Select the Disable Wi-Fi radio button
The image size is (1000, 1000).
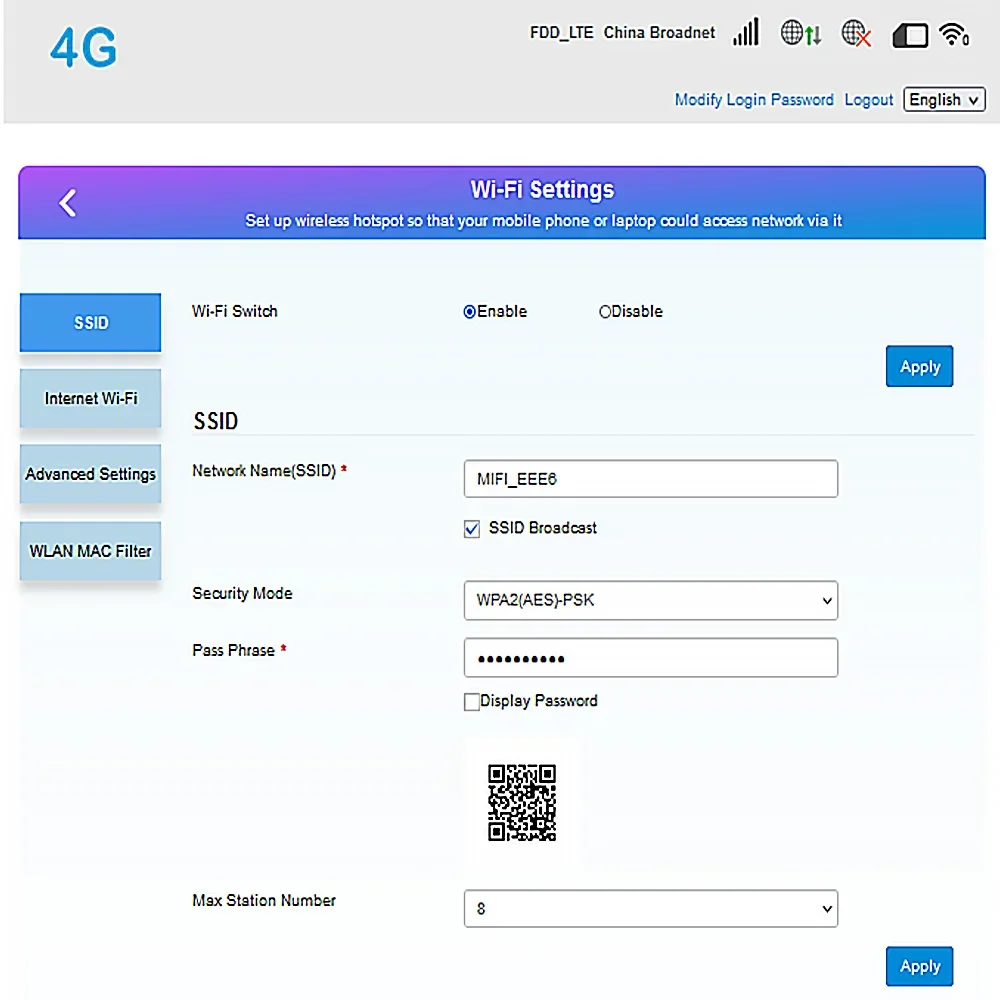point(605,312)
